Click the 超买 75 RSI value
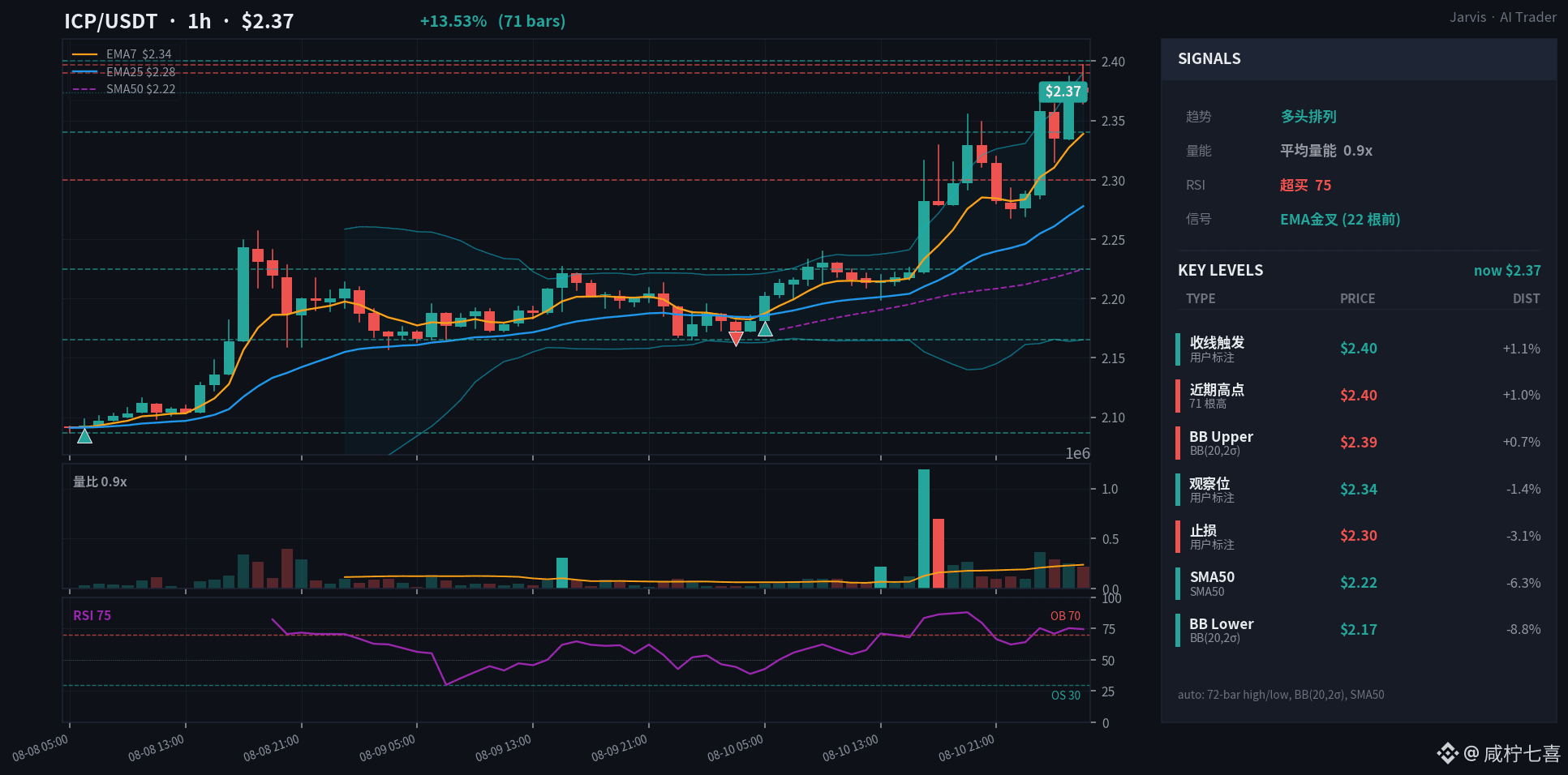The height and width of the screenshot is (775, 1568). [1305, 186]
